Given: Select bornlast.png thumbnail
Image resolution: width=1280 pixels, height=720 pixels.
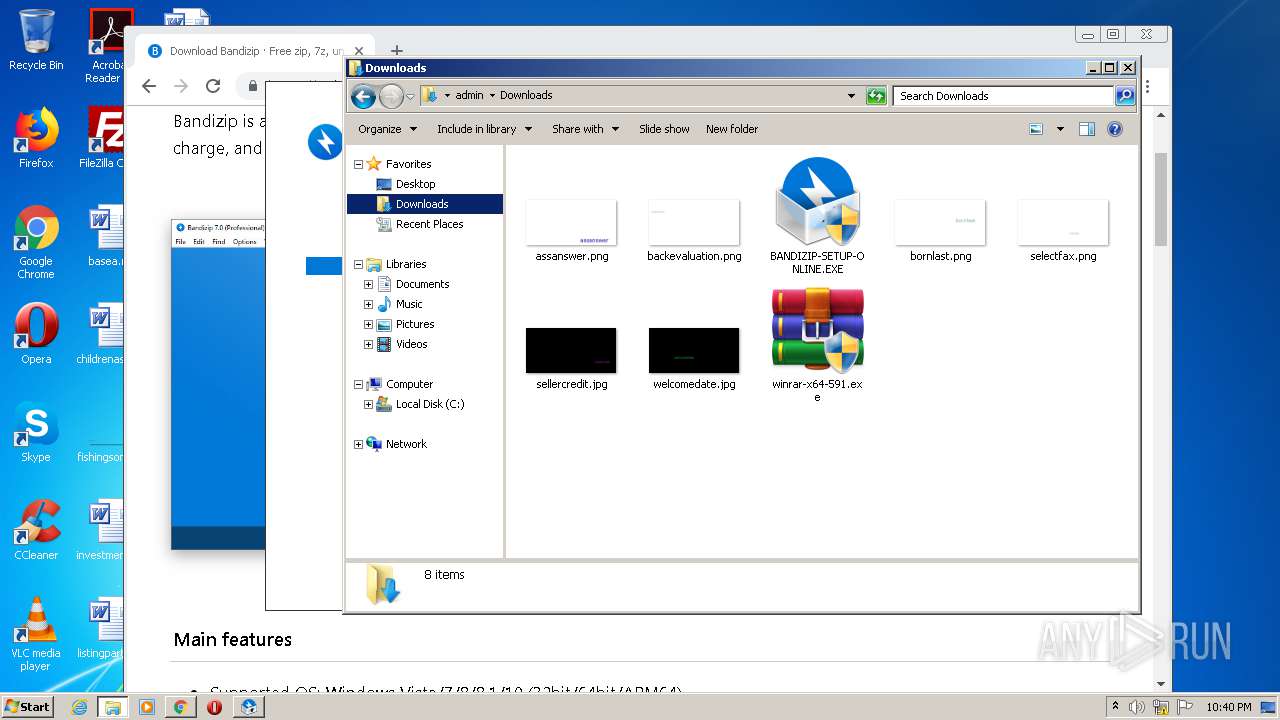Looking at the screenshot, I should pyautogui.click(x=940, y=222).
